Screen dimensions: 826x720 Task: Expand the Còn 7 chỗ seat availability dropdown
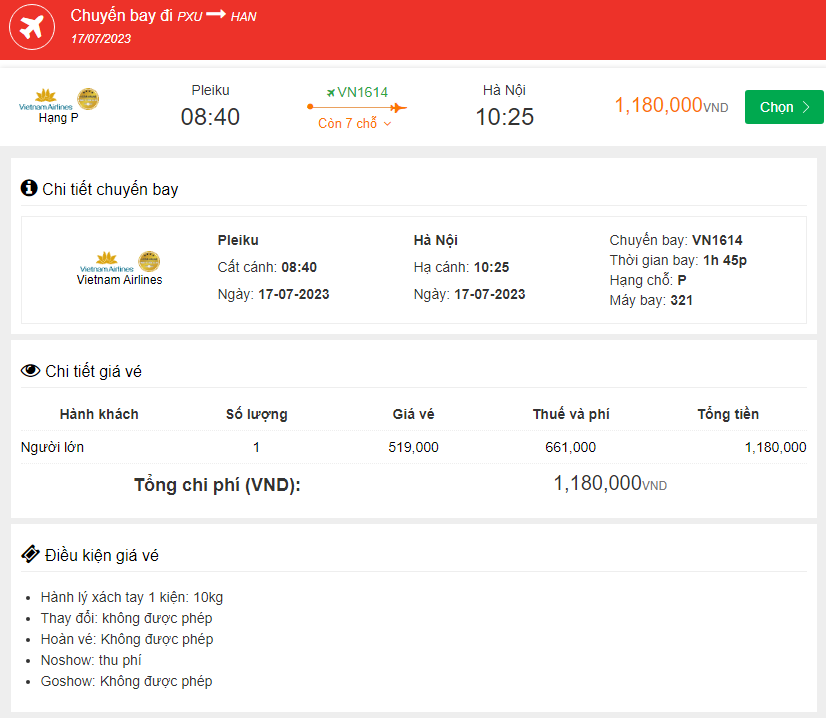tap(352, 123)
